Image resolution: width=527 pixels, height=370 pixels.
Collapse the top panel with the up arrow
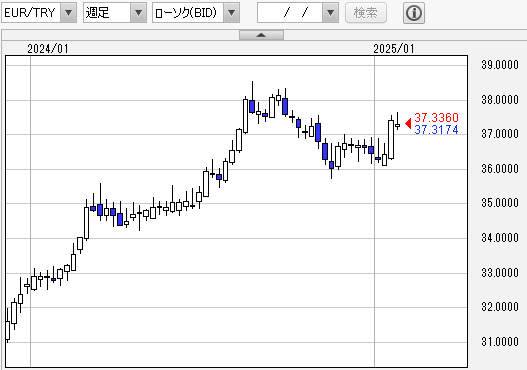point(261,35)
